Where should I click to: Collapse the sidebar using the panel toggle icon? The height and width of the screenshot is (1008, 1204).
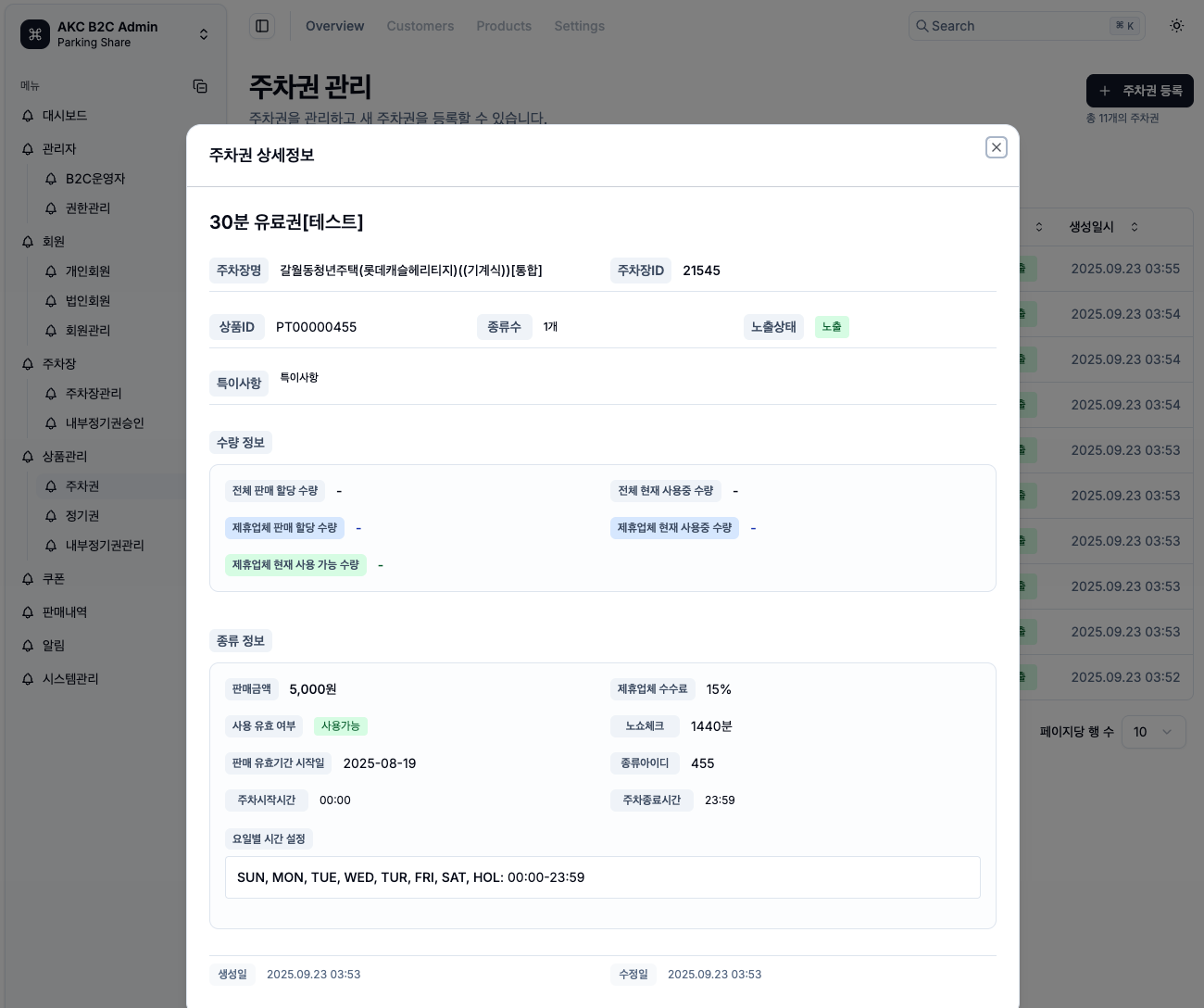[262, 26]
